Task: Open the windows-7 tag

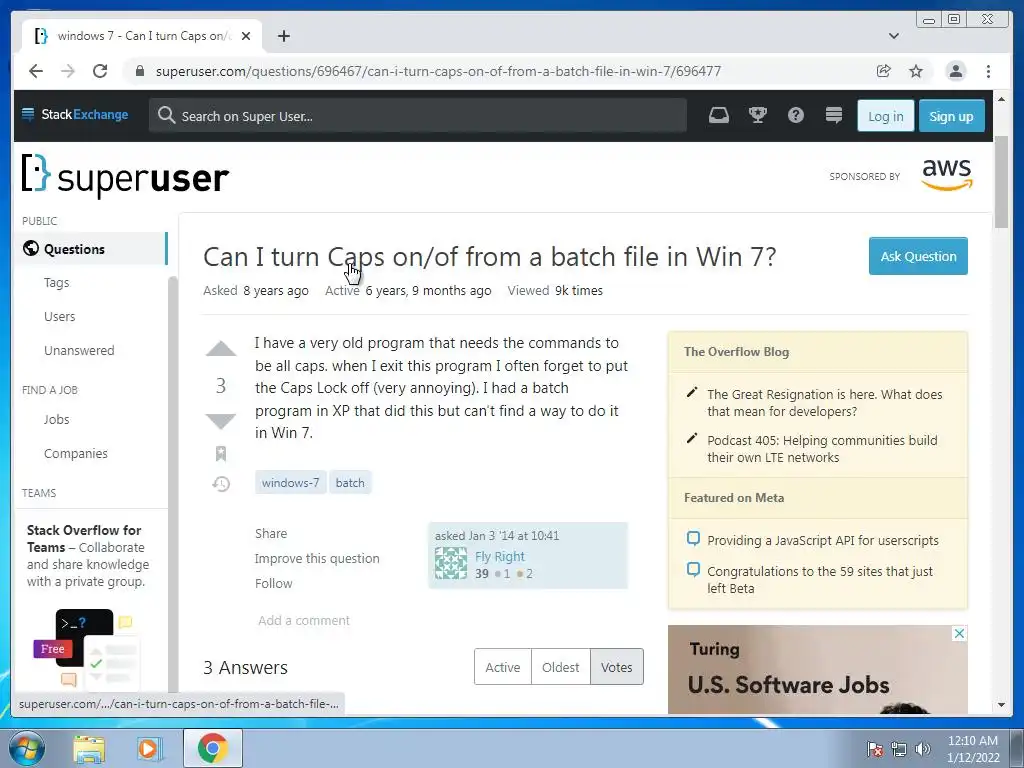Action: coord(291,483)
